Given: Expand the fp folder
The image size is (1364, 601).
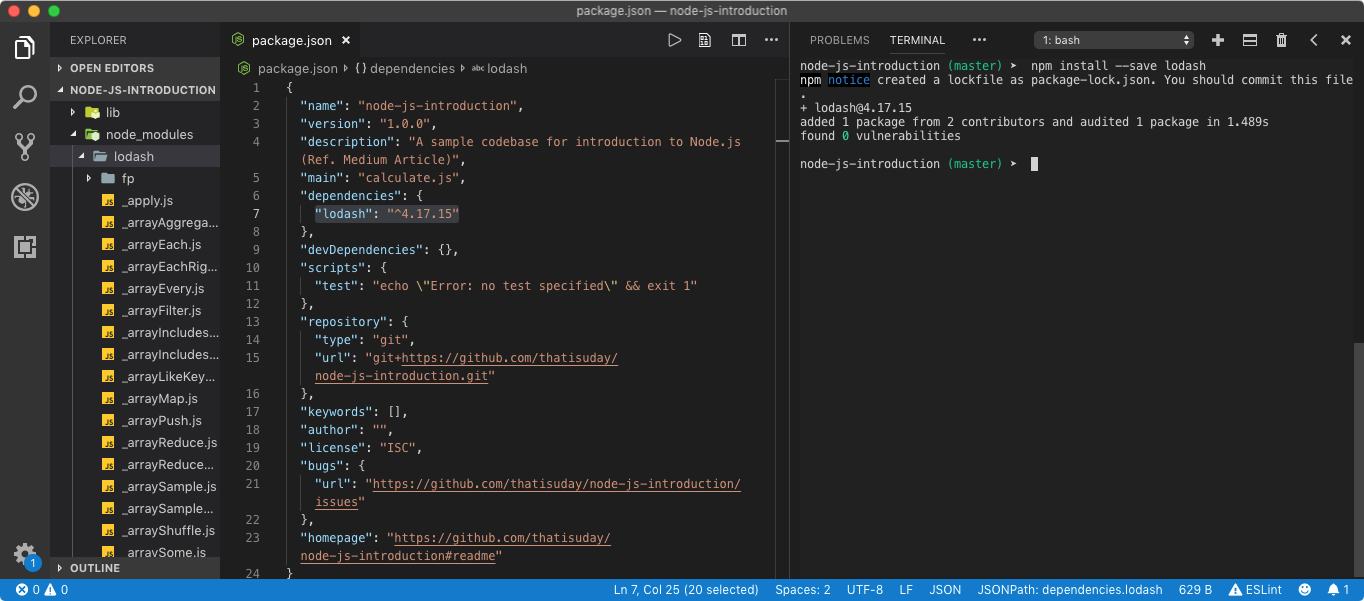Looking at the screenshot, I should (x=135, y=178).
